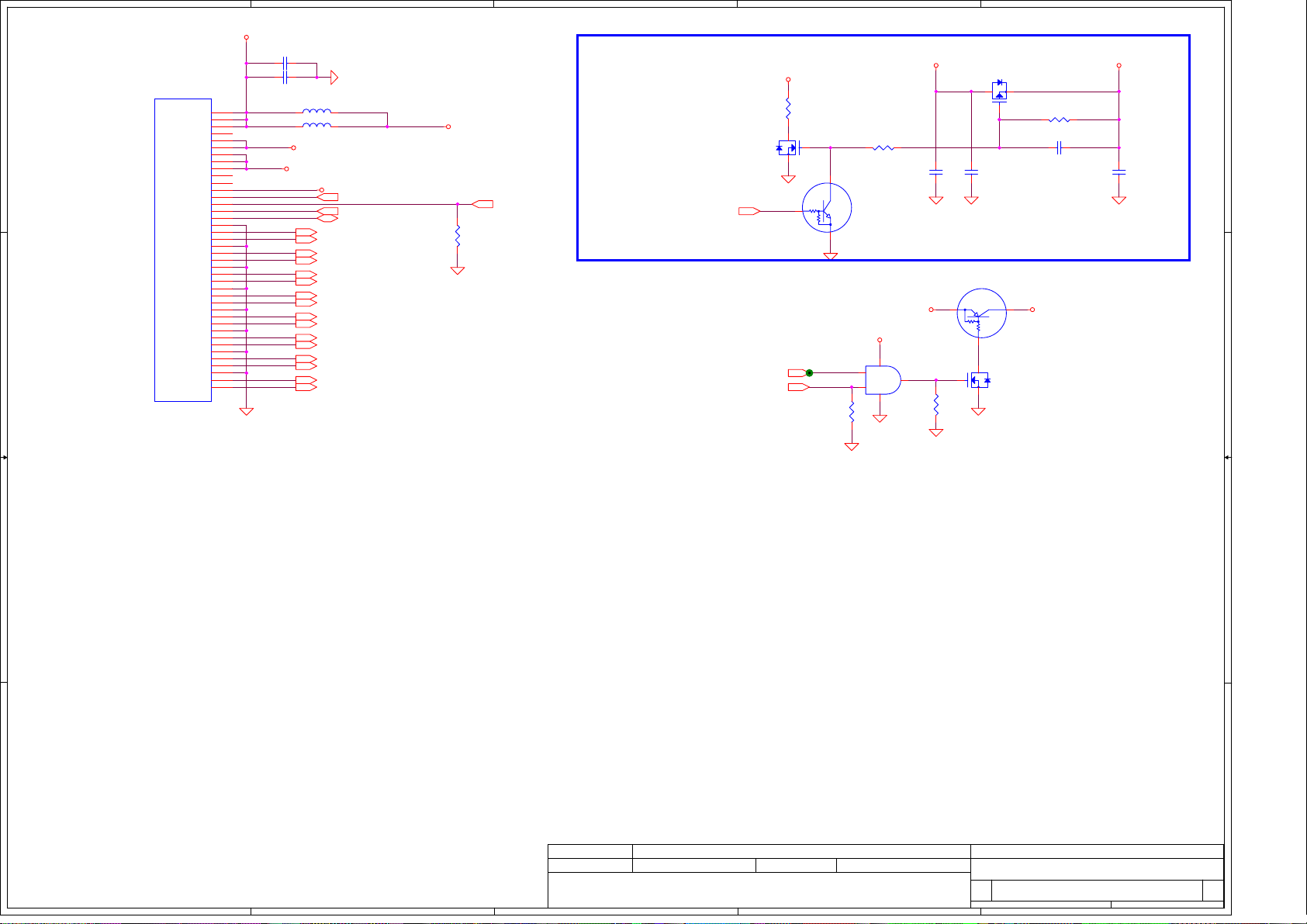This screenshot has height=924, width=1307.
Task: Select the lower input port of the AND gate
Action: click(799, 387)
